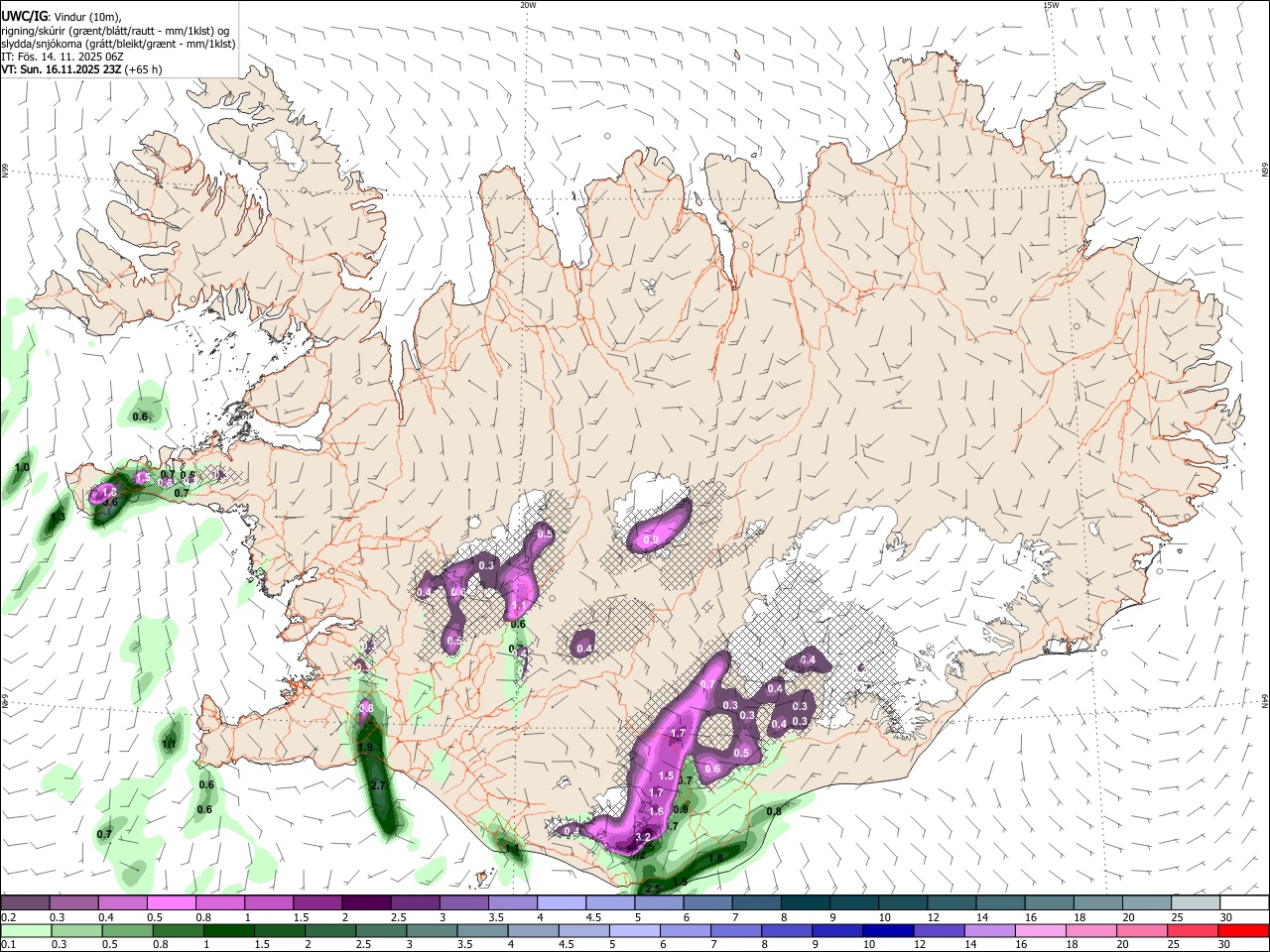The image size is (1270, 952).
Task: Click the 15W longitude label
Action: coord(1050,5)
